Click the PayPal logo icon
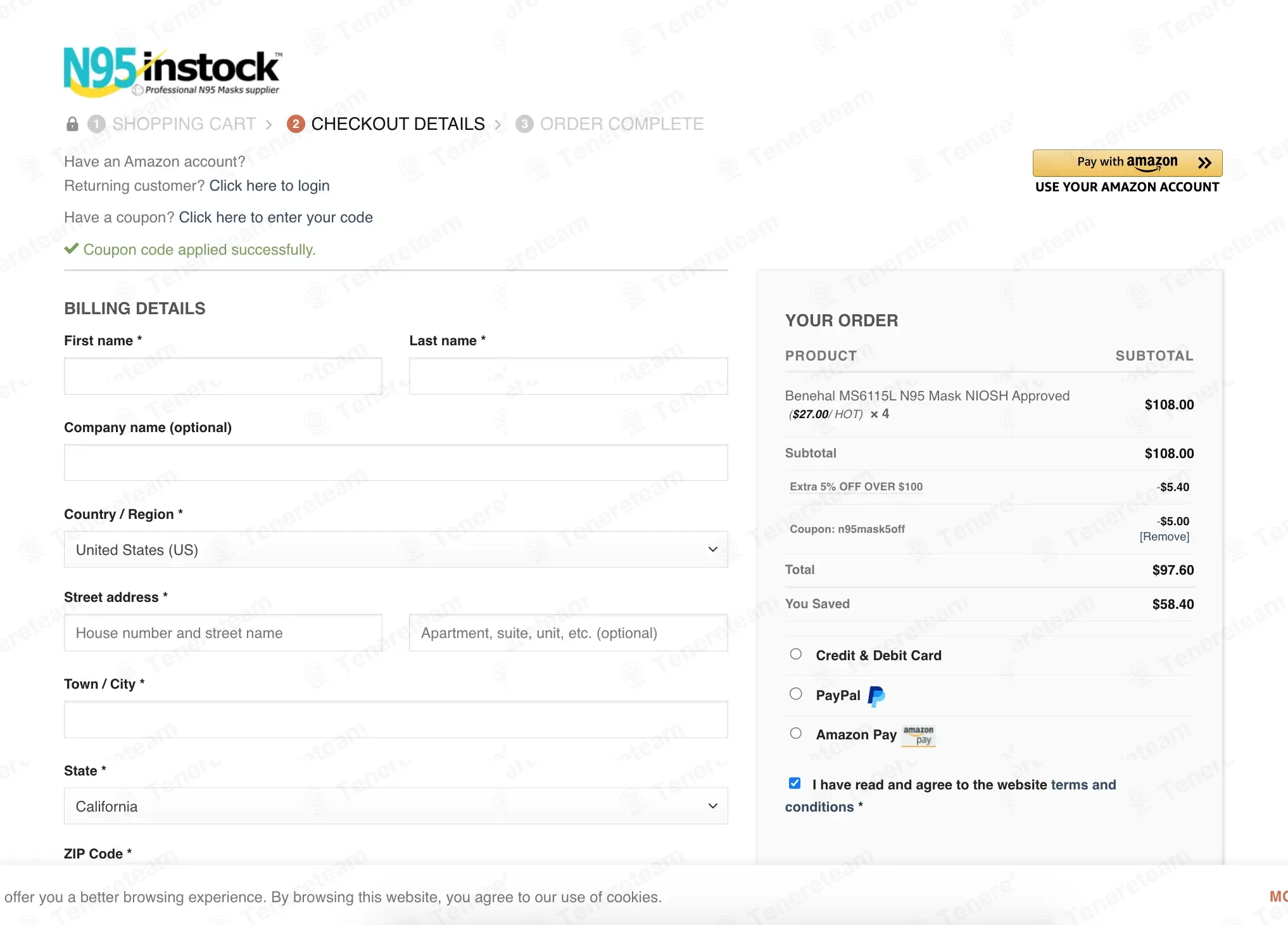The width and height of the screenshot is (1288, 925). (x=876, y=696)
